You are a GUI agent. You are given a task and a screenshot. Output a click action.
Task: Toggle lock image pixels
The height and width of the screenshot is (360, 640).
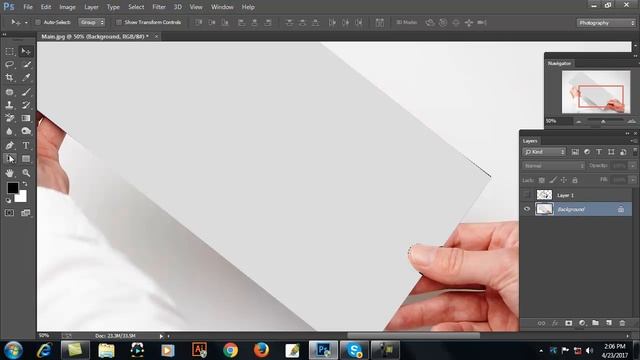[x=553, y=180]
